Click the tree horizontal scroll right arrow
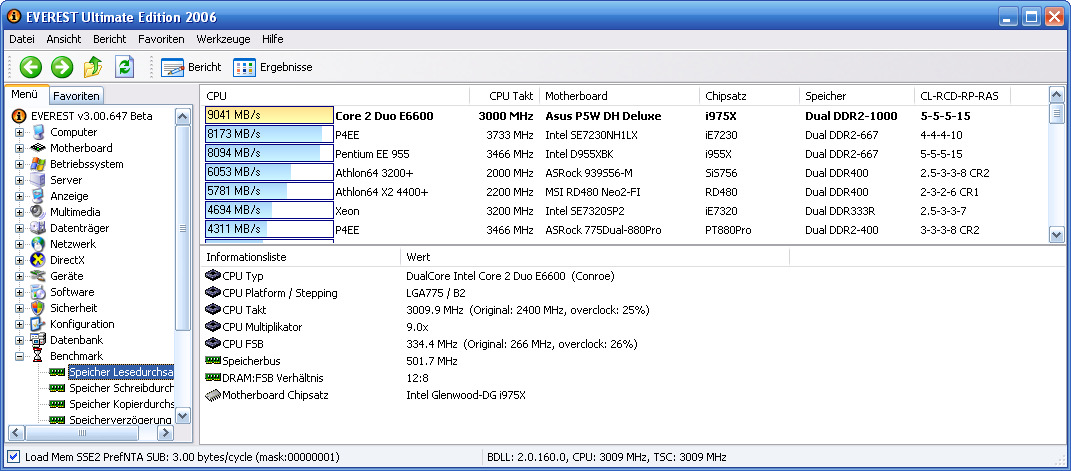 pyautogui.click(x=166, y=433)
